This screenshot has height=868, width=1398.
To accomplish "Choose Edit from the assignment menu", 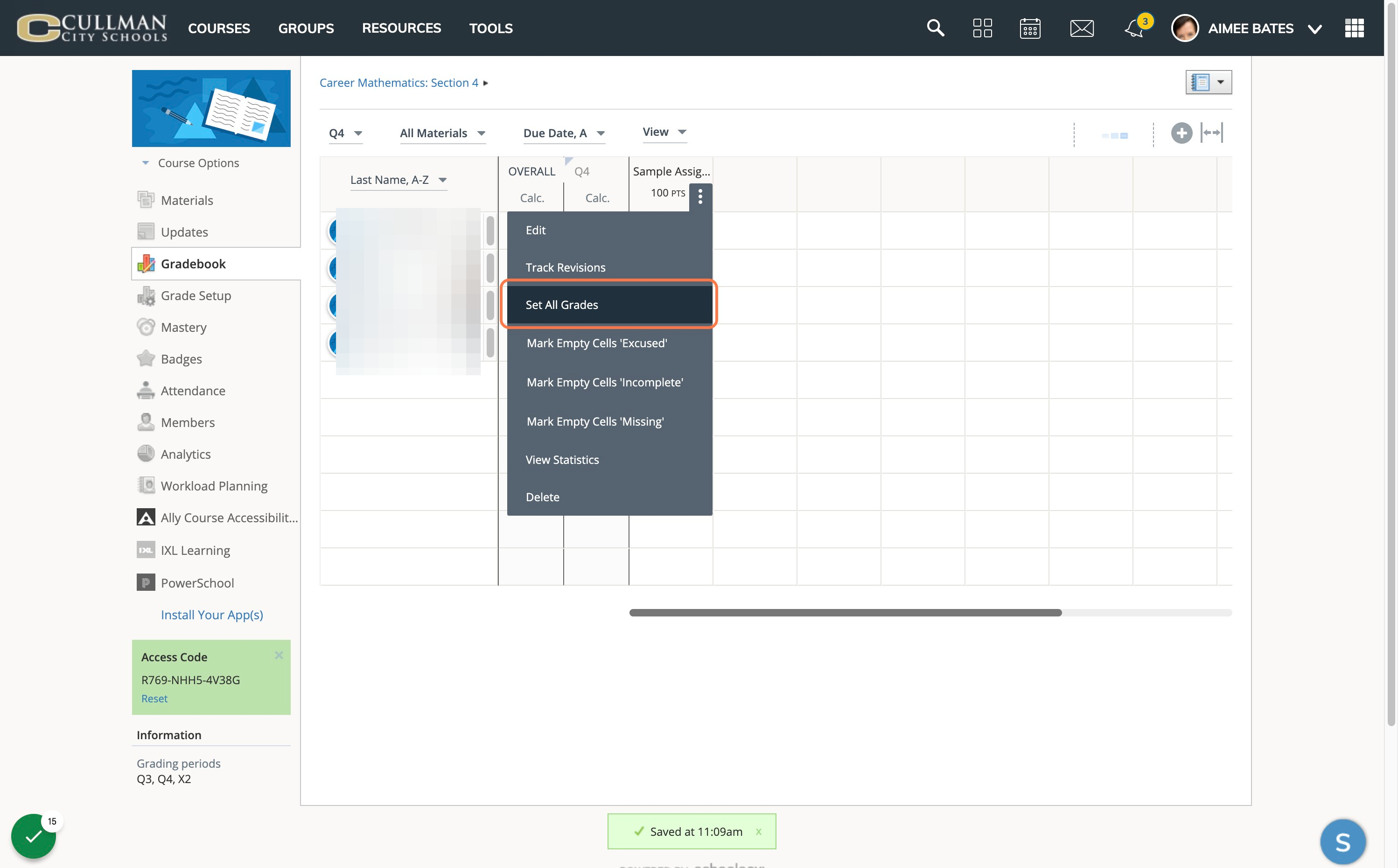I will [x=609, y=230].
